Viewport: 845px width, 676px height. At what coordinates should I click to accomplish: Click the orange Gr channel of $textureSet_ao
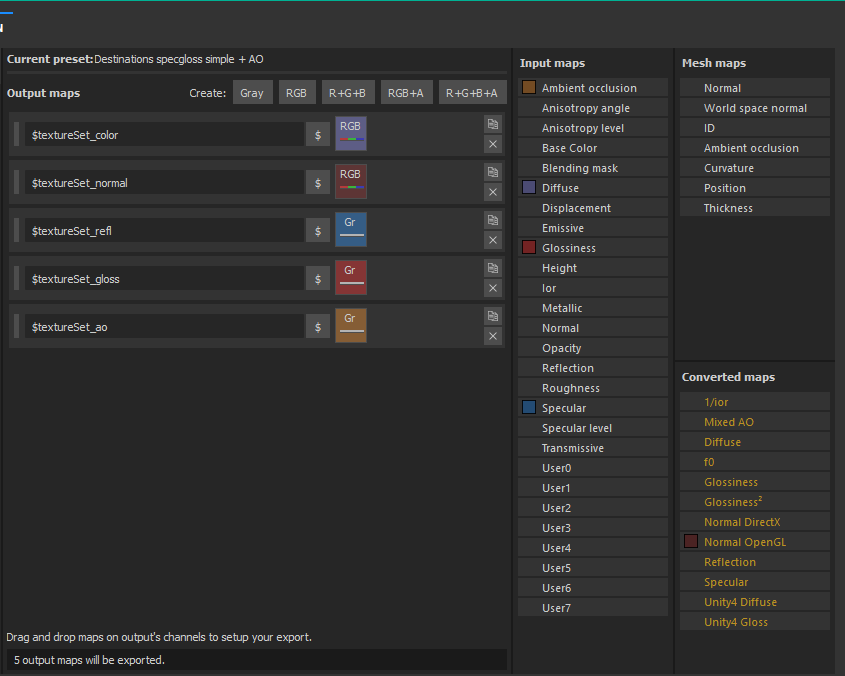[351, 325]
